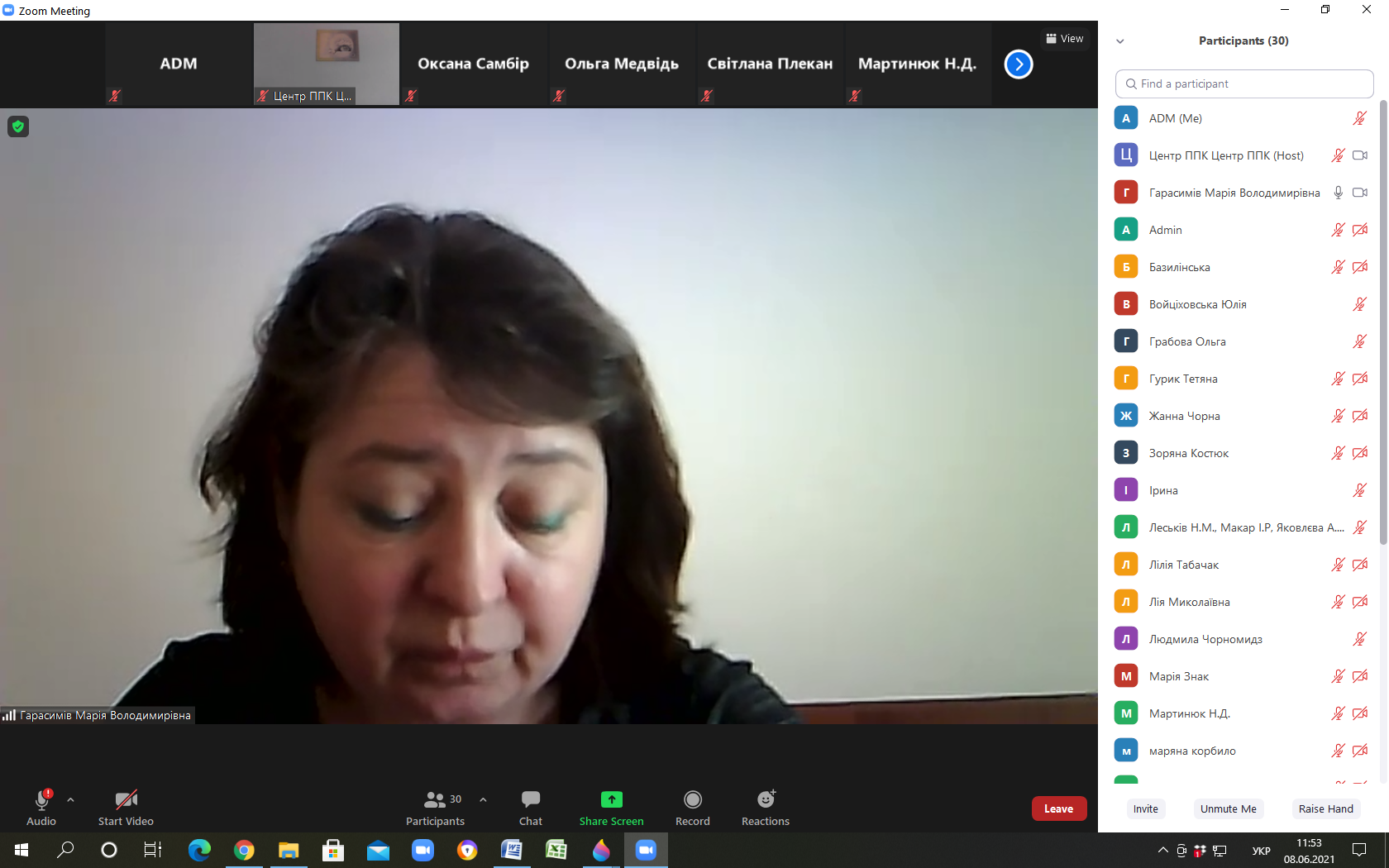Toggle mute icon for ADM (Me)
Image resolution: width=1389 pixels, height=868 pixels.
[x=1359, y=118]
